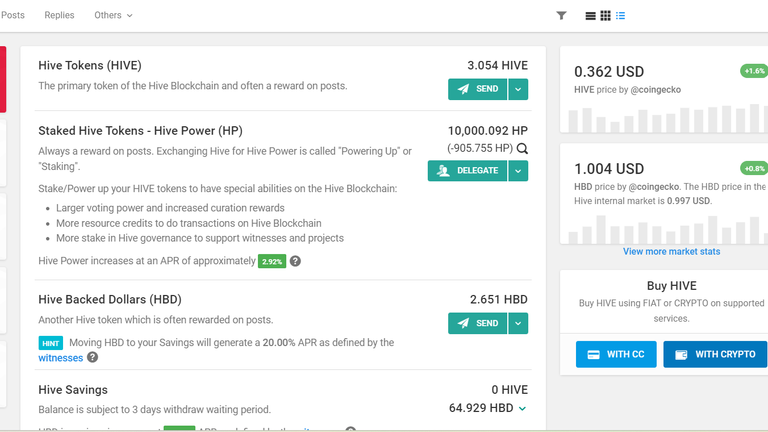Click Staked Hive Tokens - Hive Power heading

pos(140,131)
